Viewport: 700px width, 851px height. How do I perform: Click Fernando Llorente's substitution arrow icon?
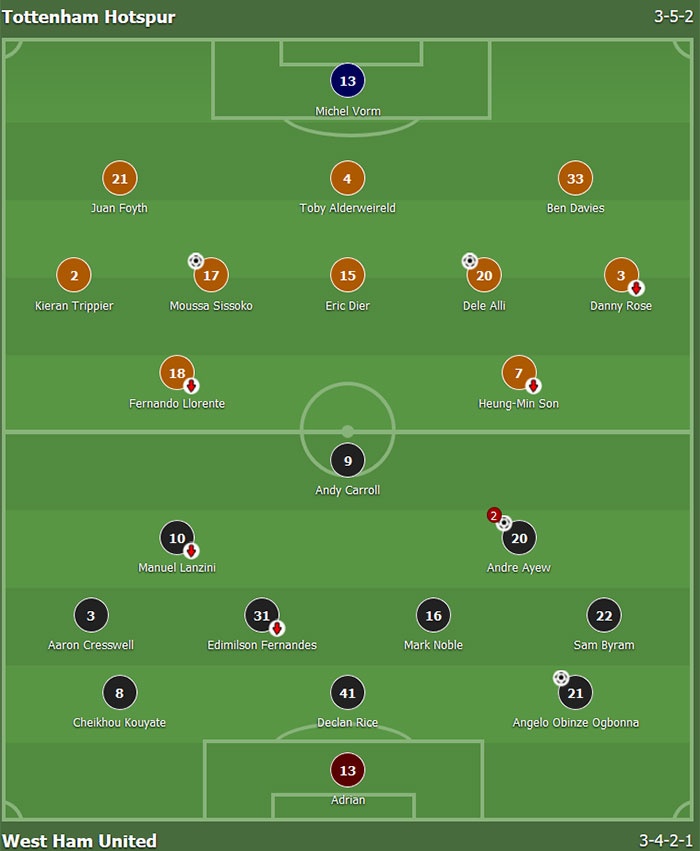tap(191, 386)
